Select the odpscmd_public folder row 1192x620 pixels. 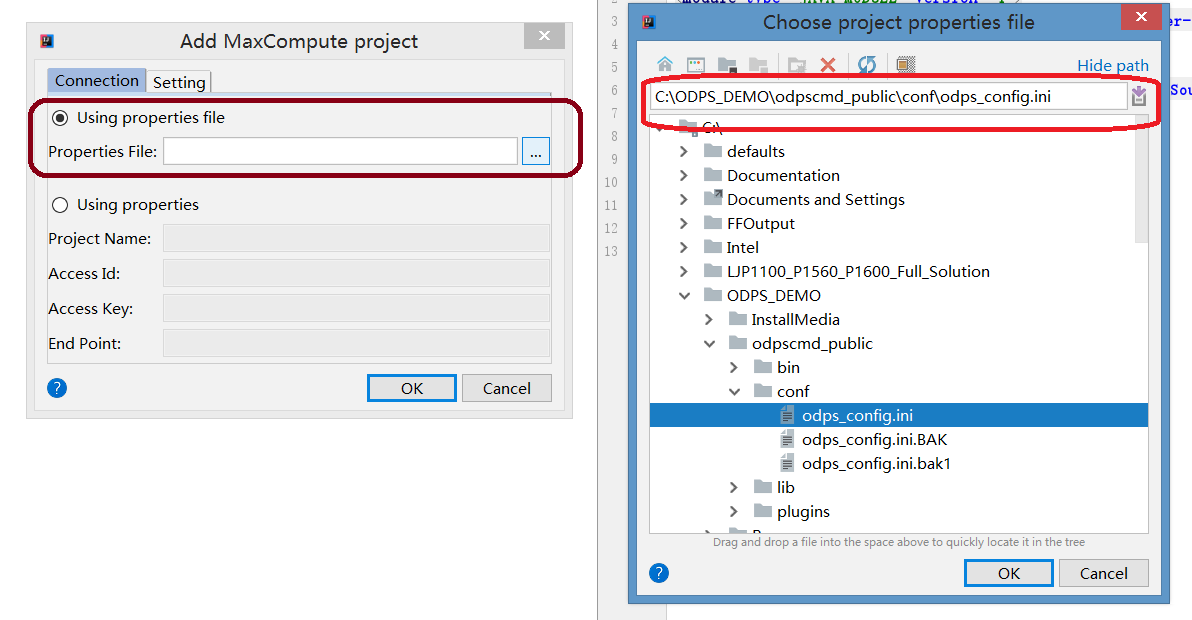coord(899,343)
